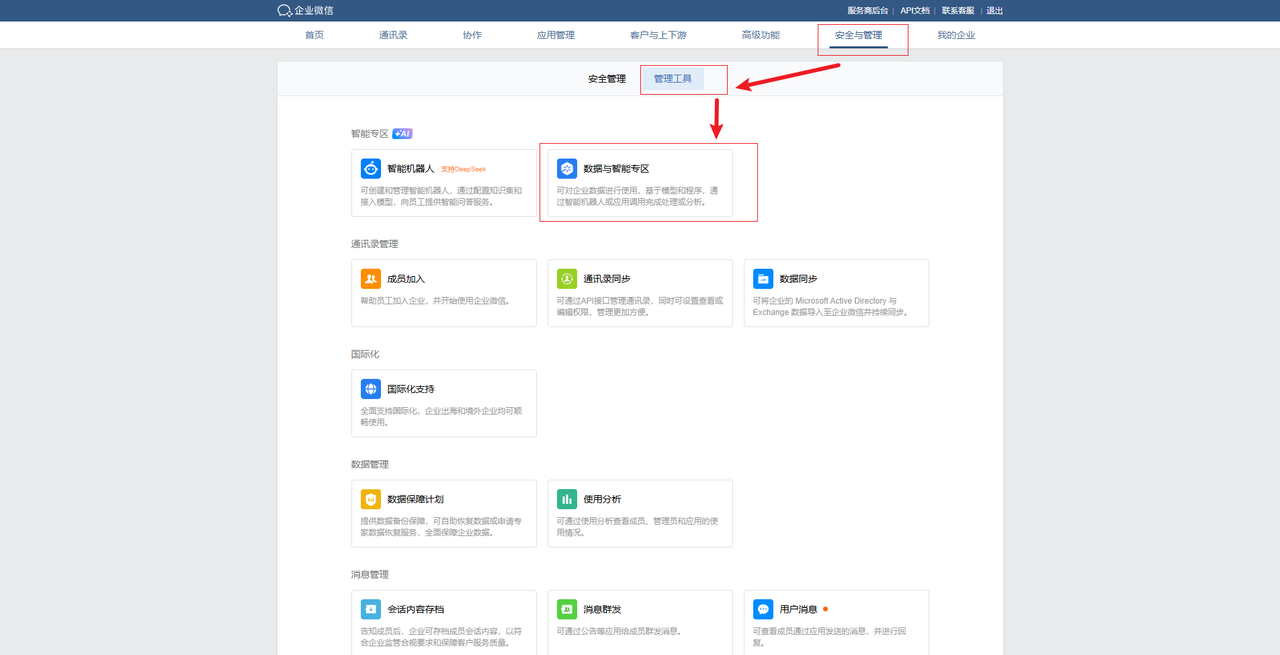1280x655 pixels.
Task: Click the 消息群发 green icon
Action: [567, 609]
